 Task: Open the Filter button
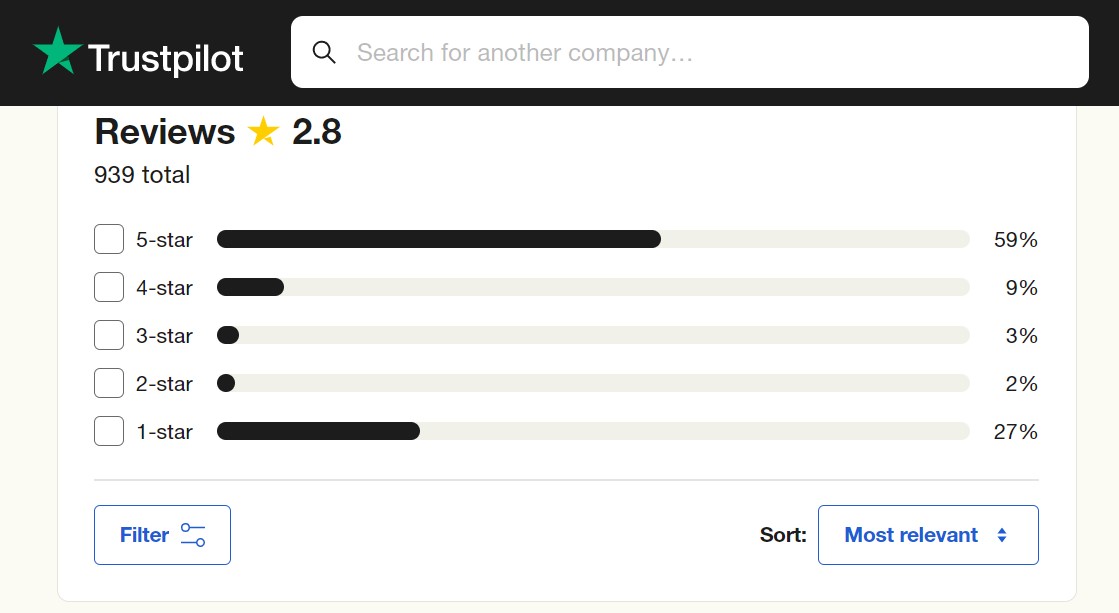pos(162,535)
